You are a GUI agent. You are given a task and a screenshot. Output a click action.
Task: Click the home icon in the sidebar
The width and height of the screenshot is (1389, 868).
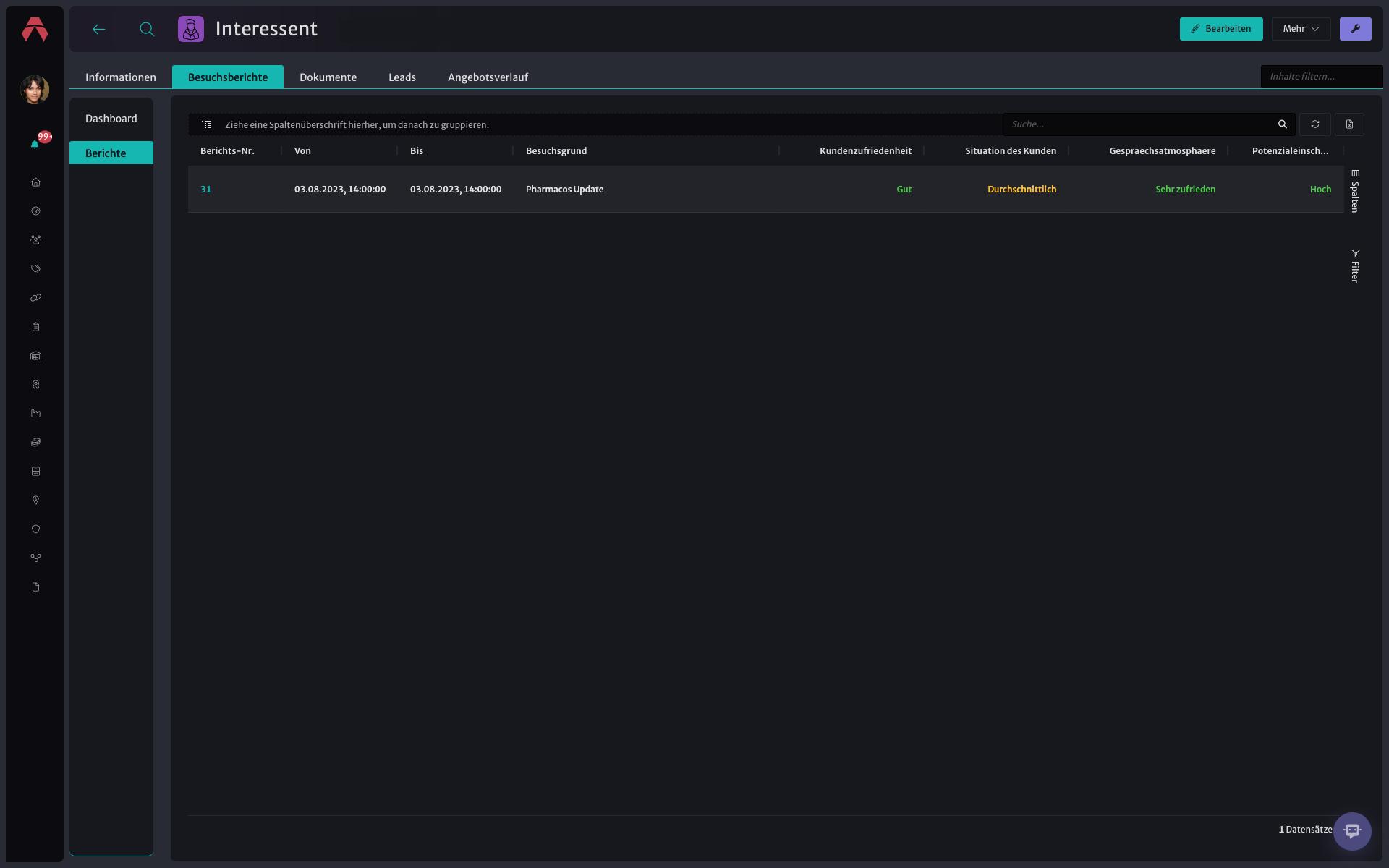[x=35, y=182]
